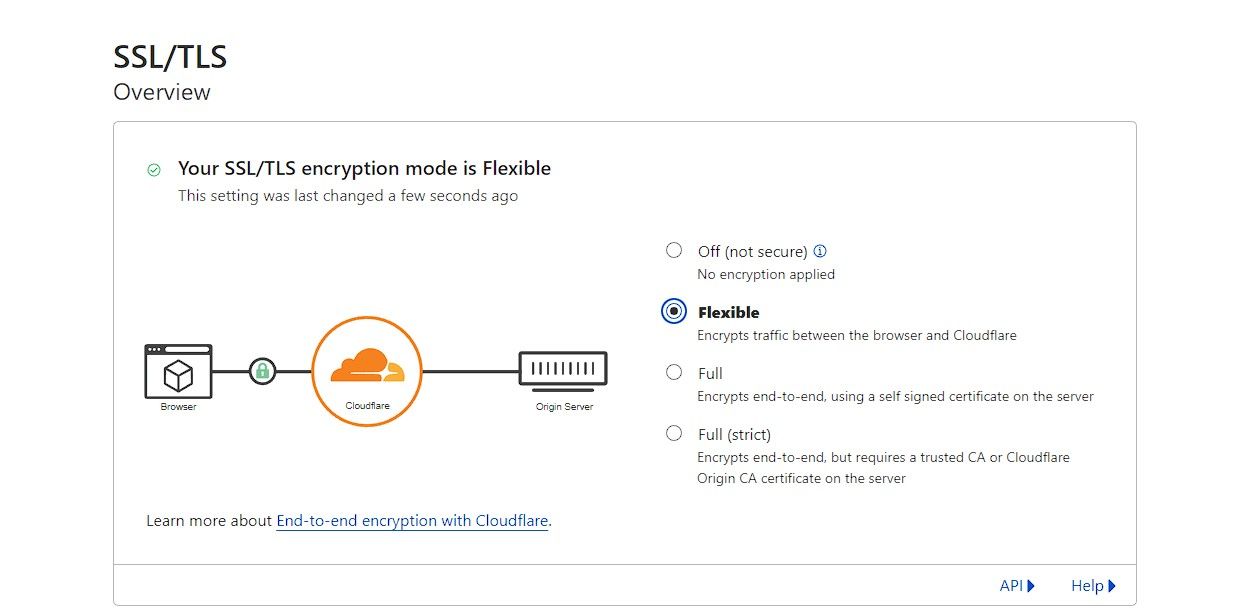The width and height of the screenshot is (1249, 615).
Task: Click the Flexible option label text
Action: [729, 313]
